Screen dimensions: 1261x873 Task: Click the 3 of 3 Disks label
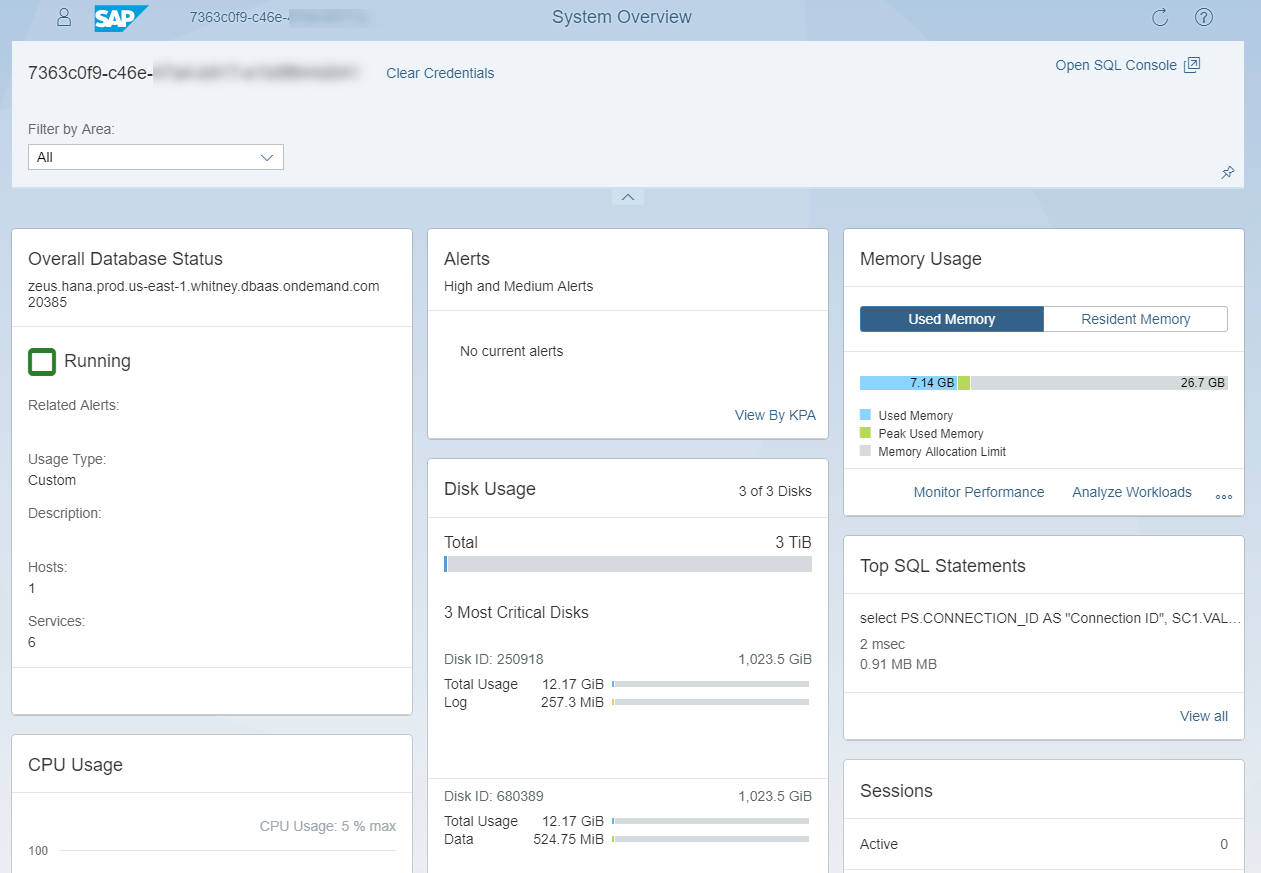pos(775,491)
